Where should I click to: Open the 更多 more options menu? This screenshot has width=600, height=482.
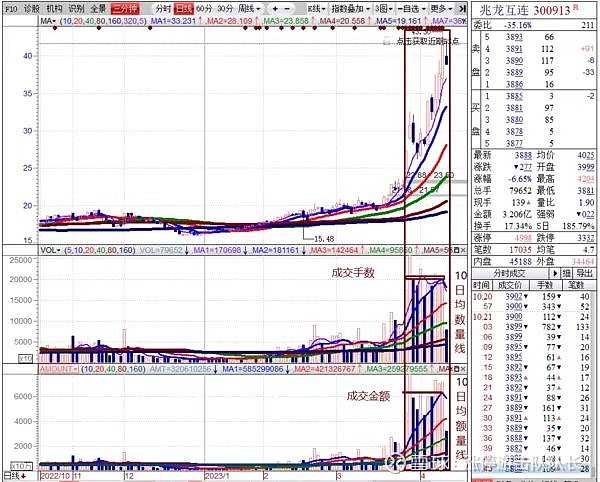click(x=440, y=7)
